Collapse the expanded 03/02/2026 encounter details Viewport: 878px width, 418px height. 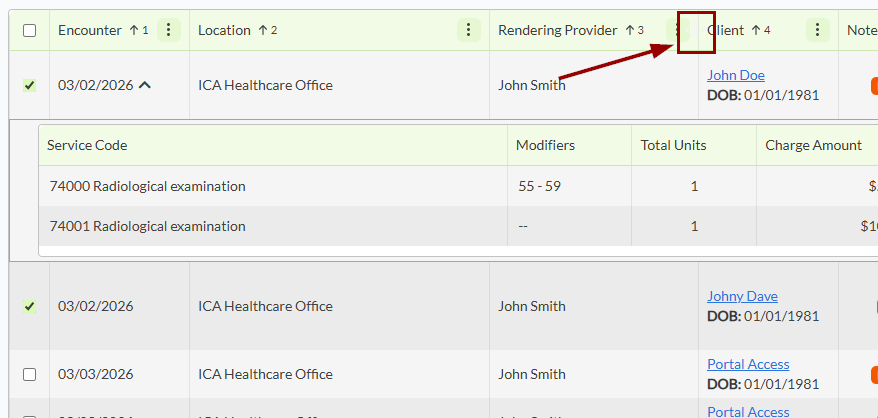[x=146, y=85]
